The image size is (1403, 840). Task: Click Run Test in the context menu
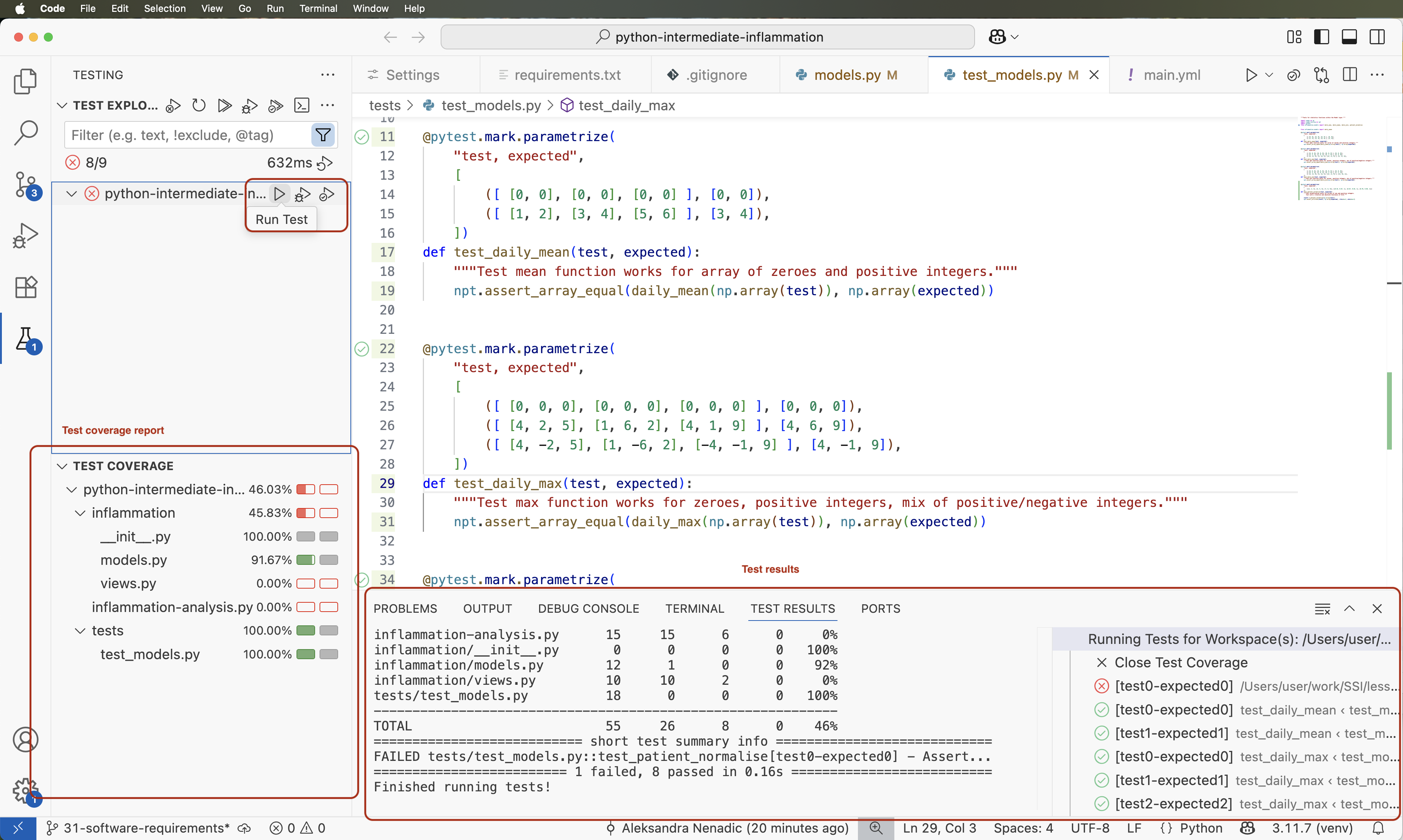pyautogui.click(x=281, y=219)
